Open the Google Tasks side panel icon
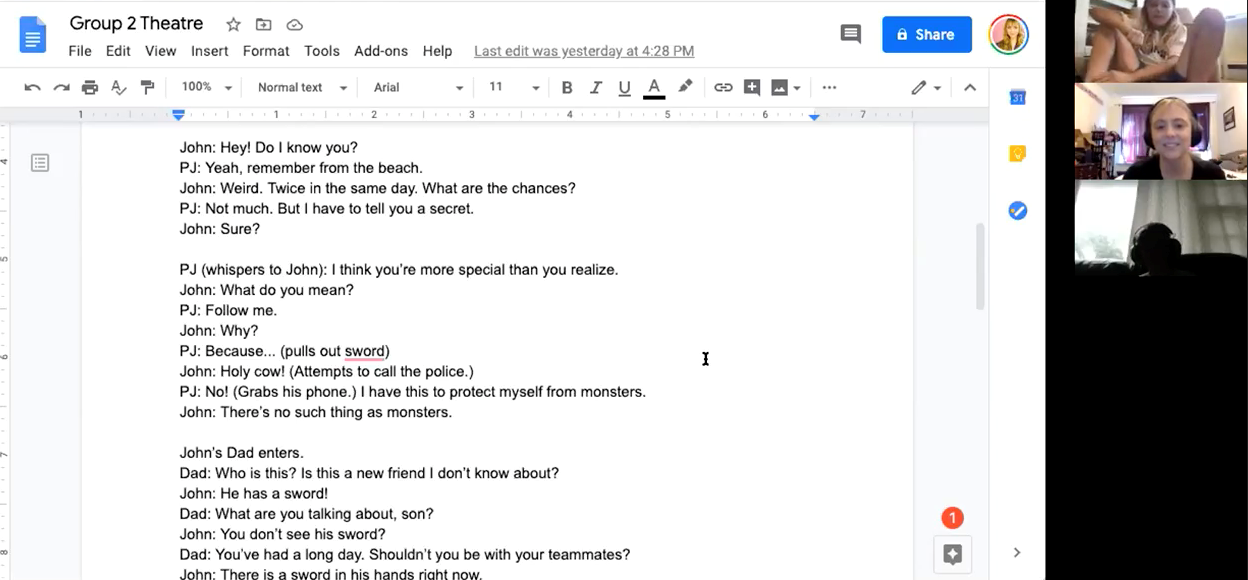 click(1017, 211)
